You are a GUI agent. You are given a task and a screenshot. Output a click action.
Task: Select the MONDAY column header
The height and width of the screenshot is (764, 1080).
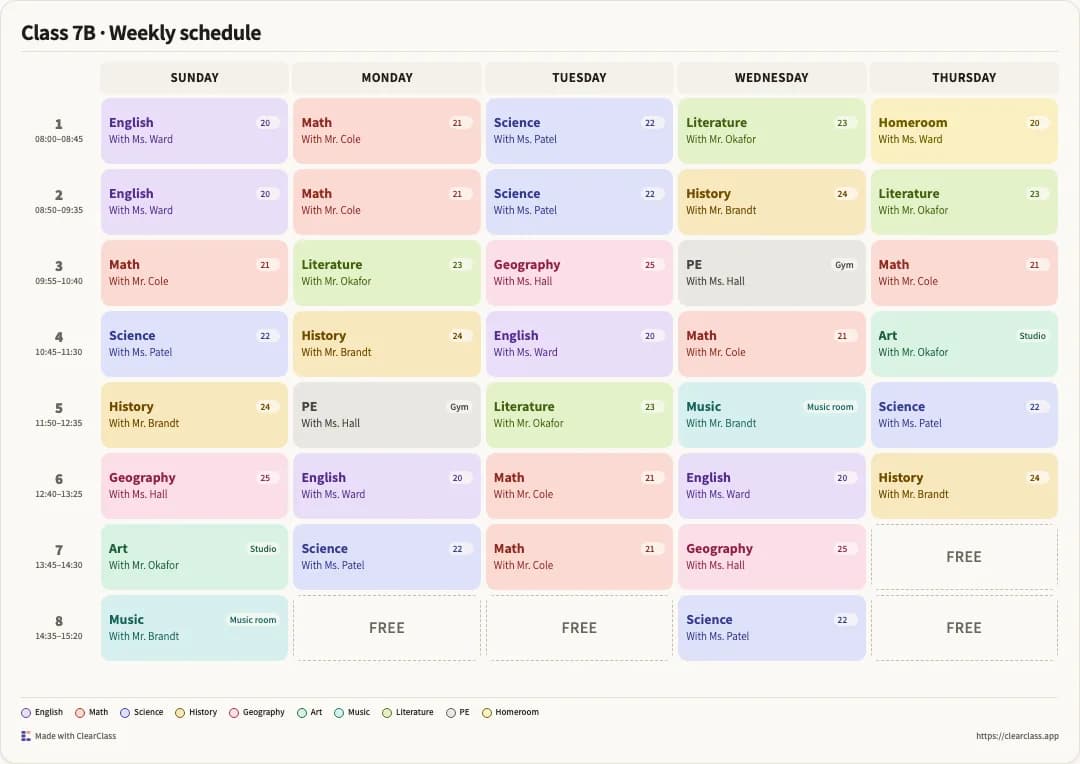coord(387,78)
